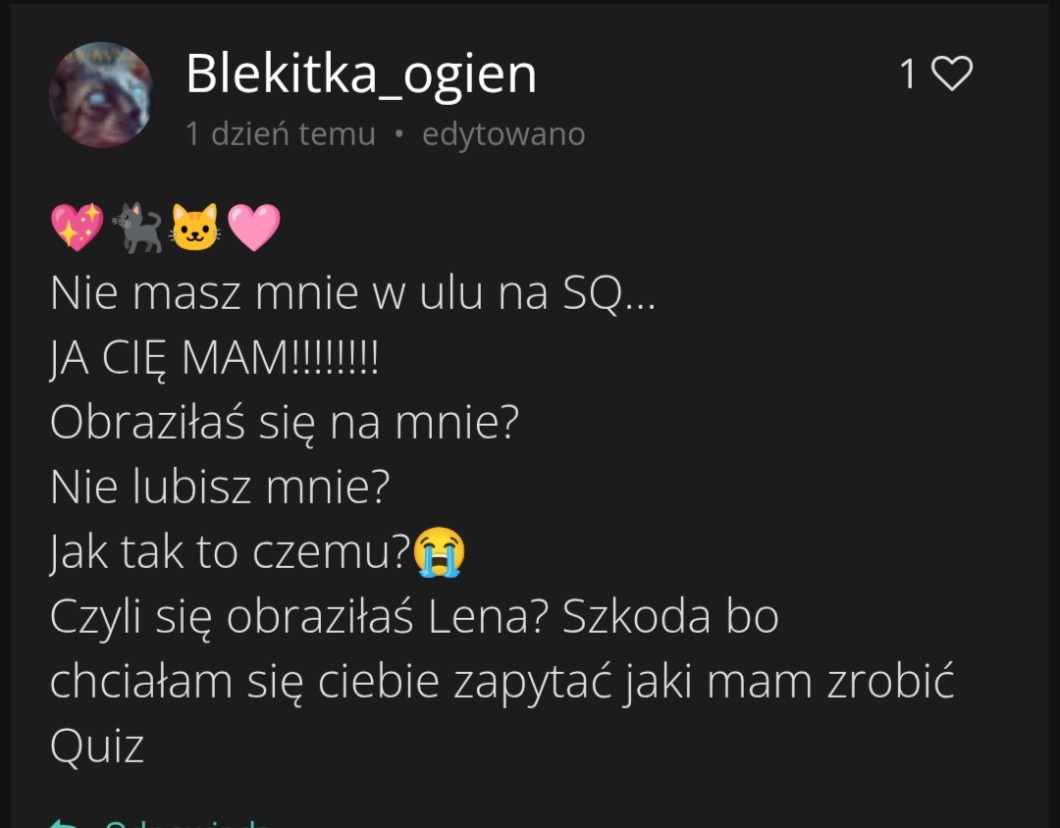This screenshot has height=828, width=1060.
Task: Click the line 'Nie lubisz mnie?'
Action: click(220, 487)
